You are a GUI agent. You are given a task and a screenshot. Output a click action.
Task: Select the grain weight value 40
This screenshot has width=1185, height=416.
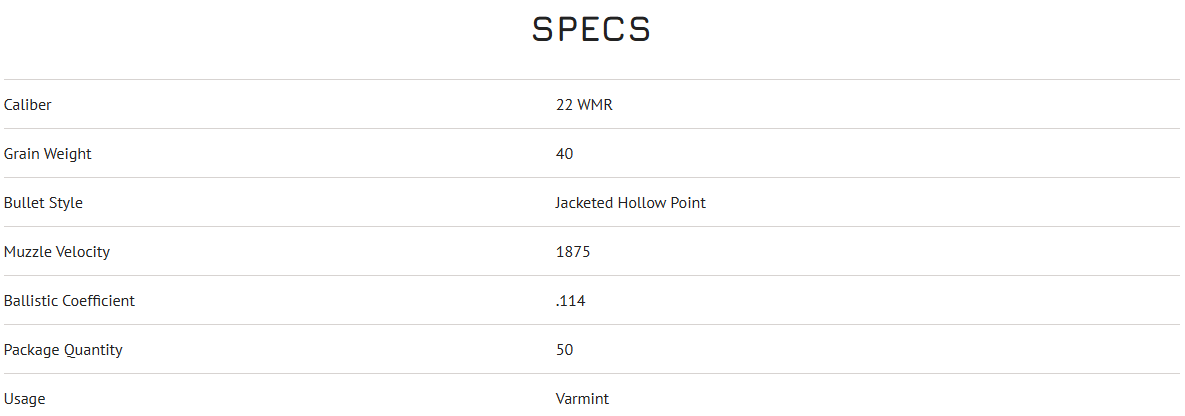click(x=565, y=154)
